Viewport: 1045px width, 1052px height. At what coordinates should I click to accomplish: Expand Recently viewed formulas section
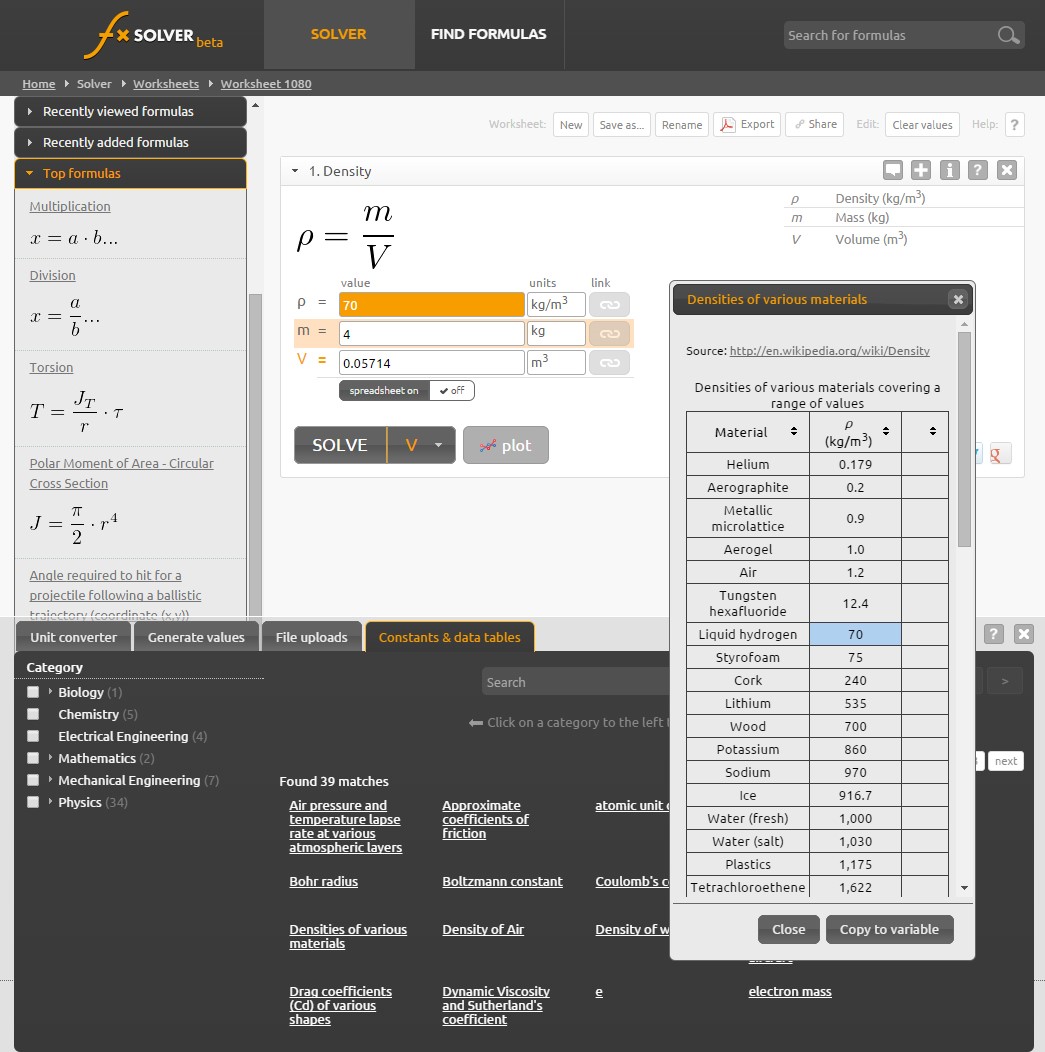(x=130, y=112)
